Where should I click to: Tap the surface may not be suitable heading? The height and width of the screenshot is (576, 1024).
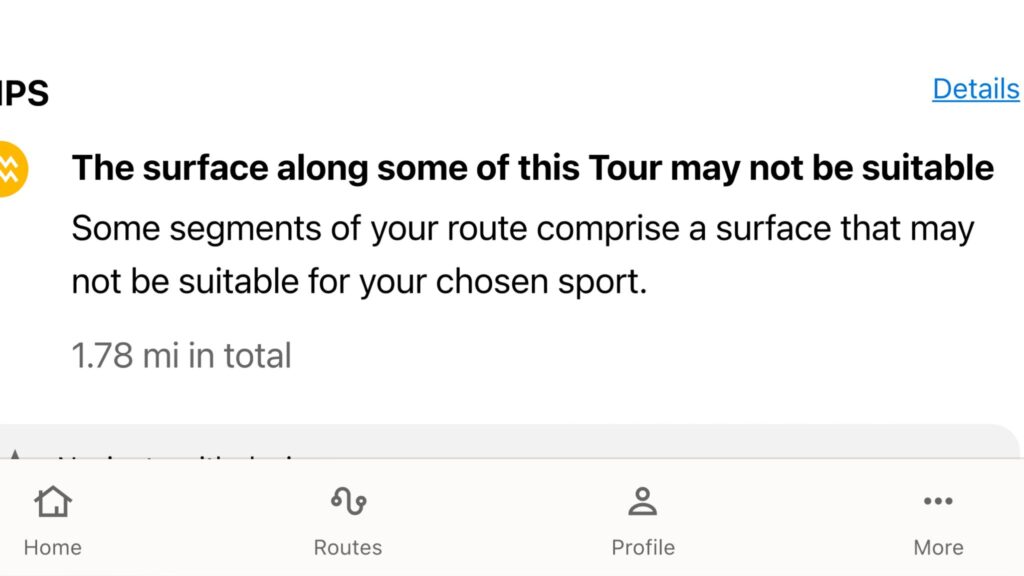[x=532, y=168]
